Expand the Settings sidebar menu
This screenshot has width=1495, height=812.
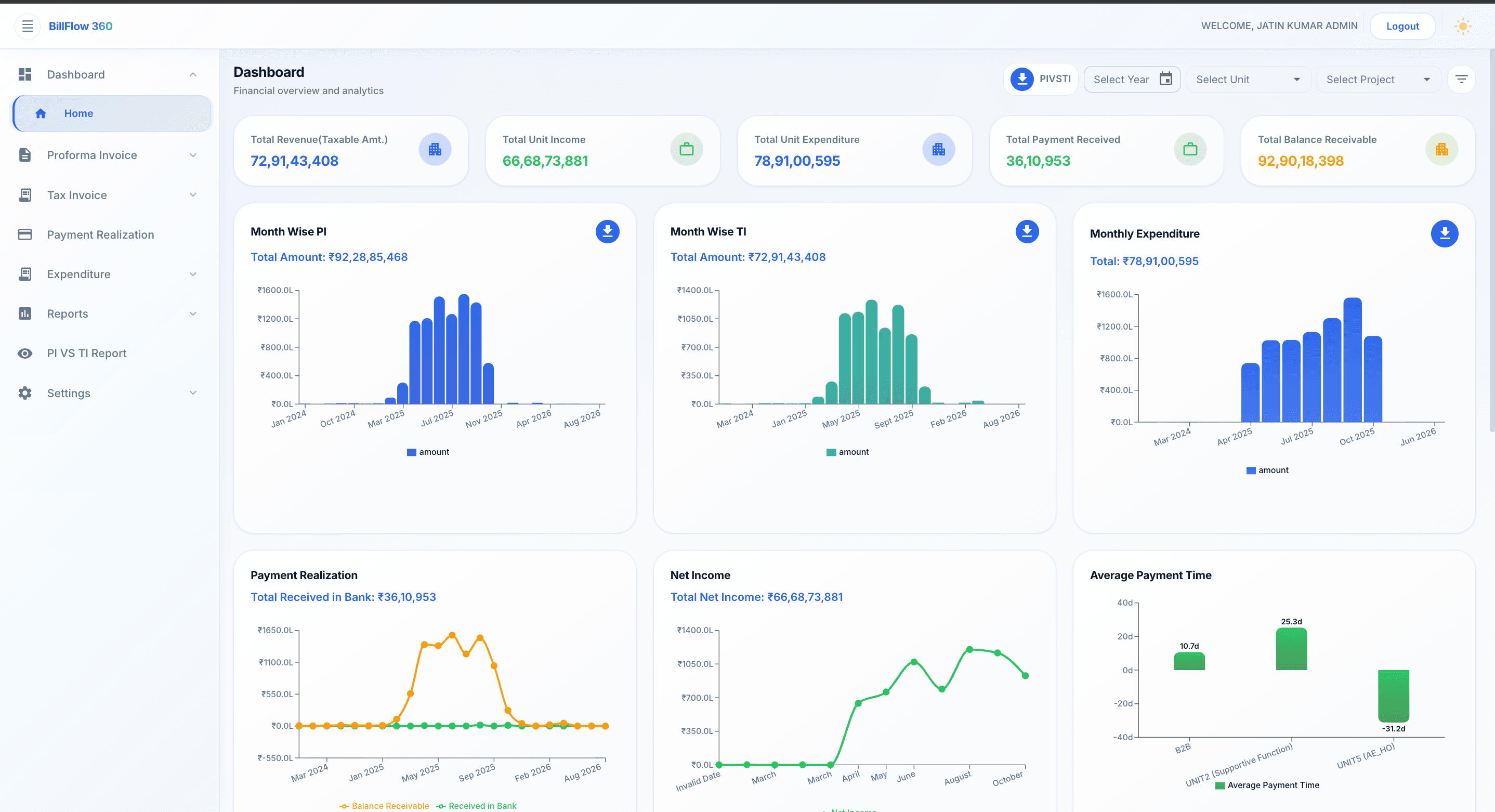110,393
